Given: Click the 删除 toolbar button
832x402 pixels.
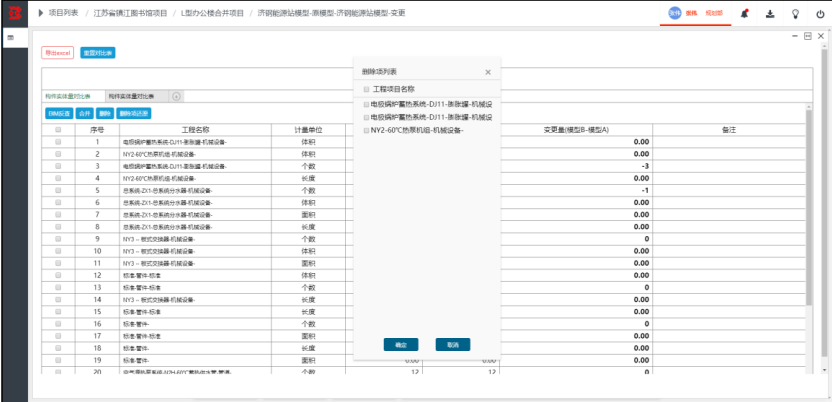Looking at the screenshot, I should 105,113.
